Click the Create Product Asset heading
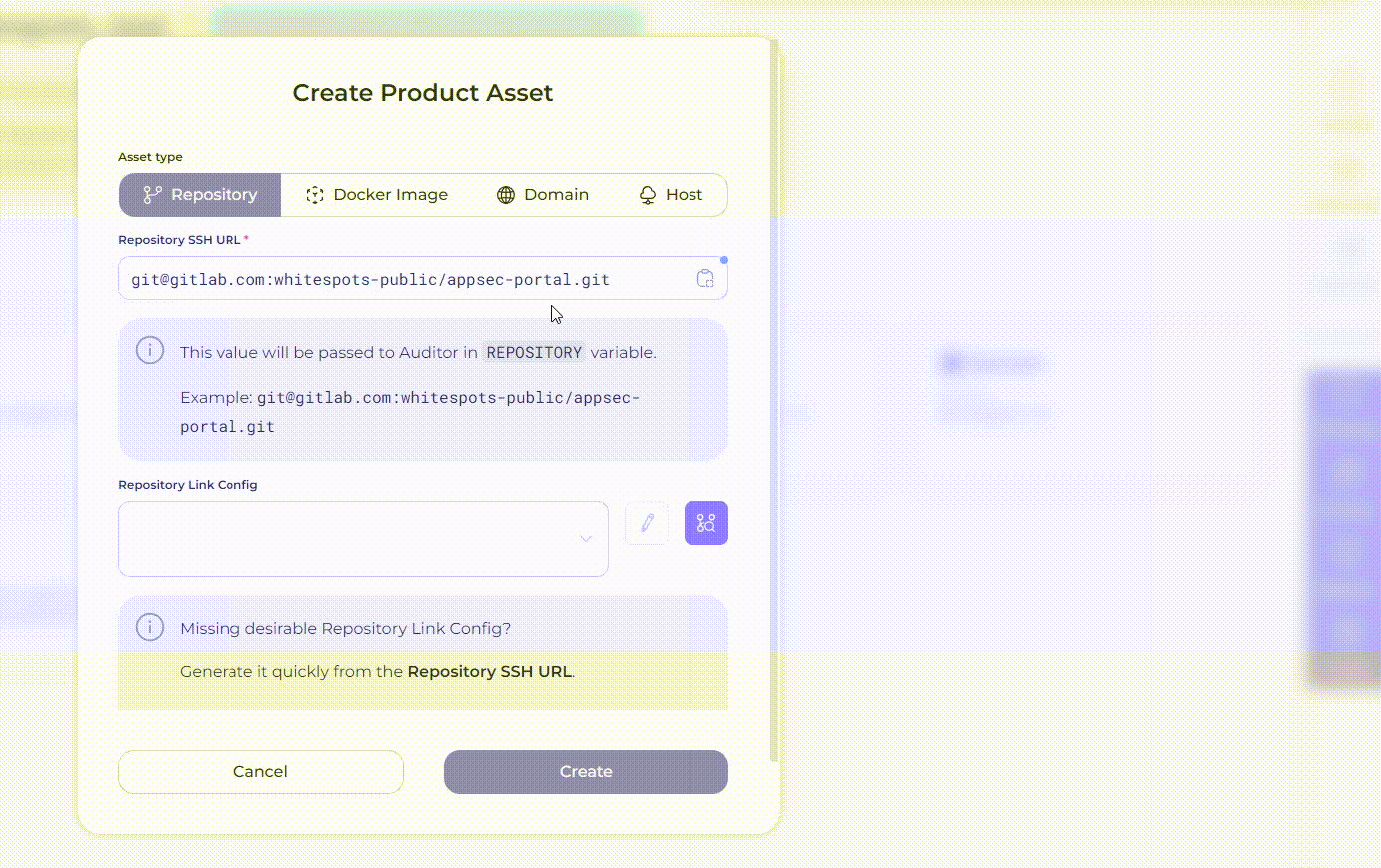The image size is (1381, 868). (422, 93)
